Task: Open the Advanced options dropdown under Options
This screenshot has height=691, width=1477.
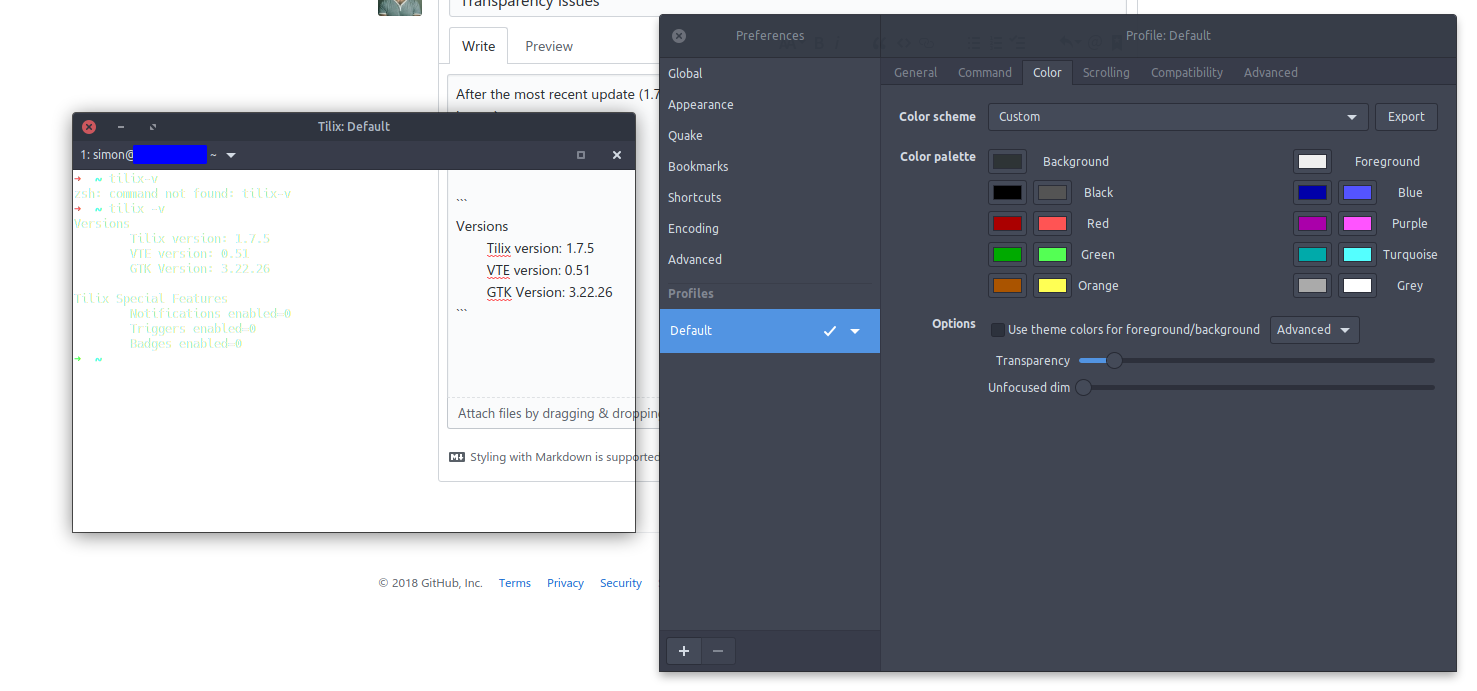Action: click(x=1314, y=329)
